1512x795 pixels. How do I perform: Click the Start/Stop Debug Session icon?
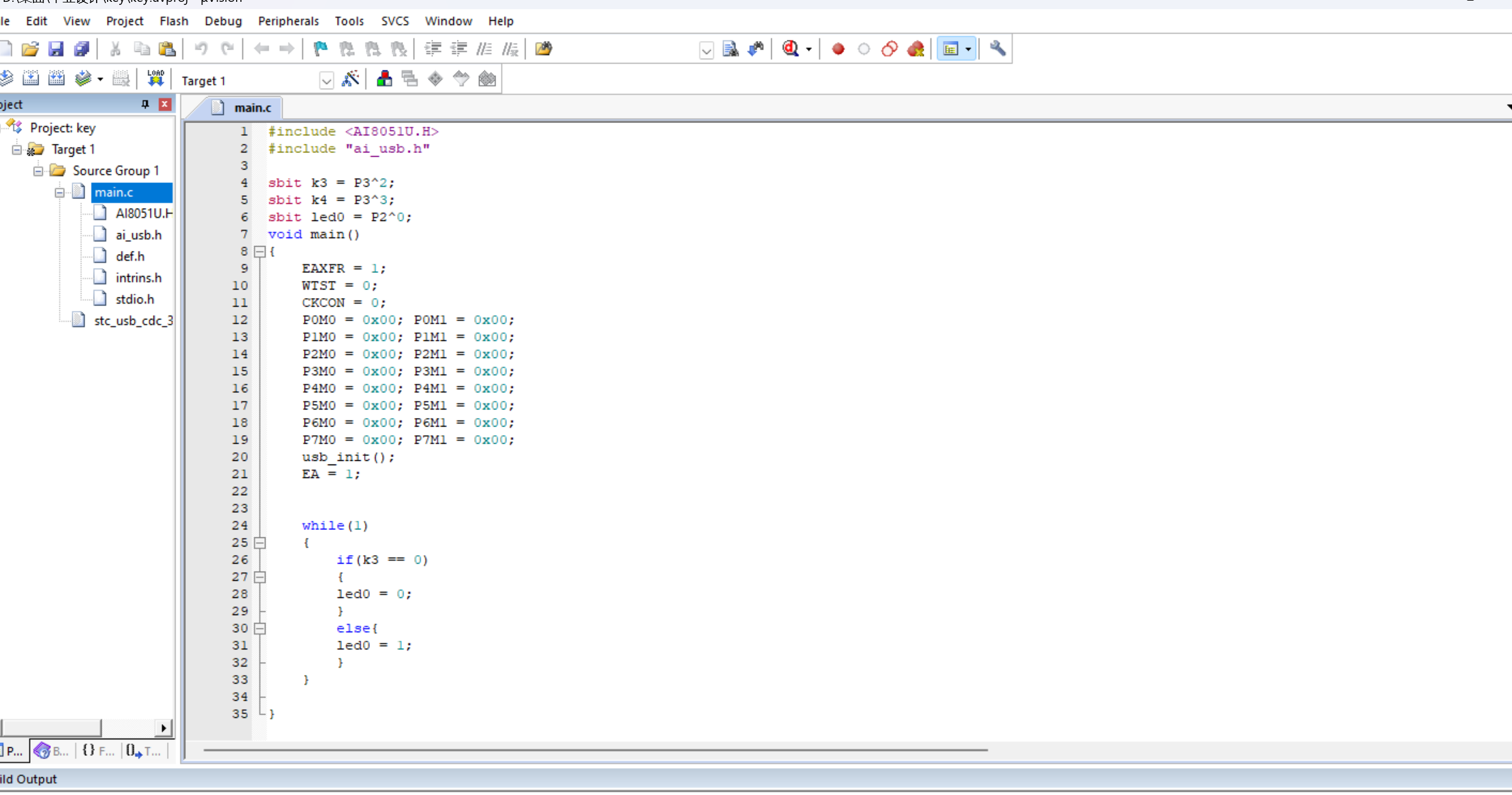[791, 49]
